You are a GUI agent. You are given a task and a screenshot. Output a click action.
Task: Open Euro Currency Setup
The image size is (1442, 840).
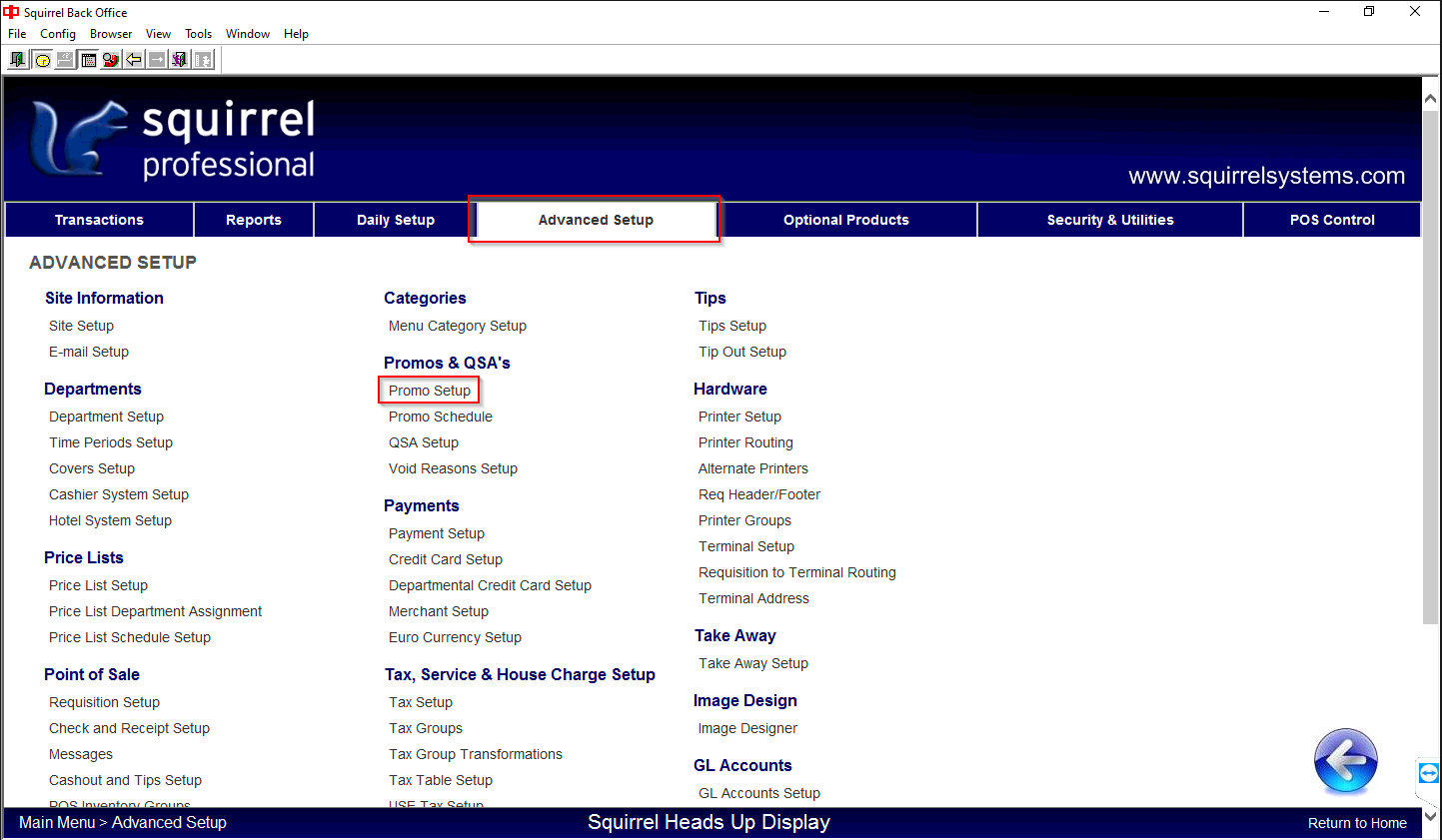(x=455, y=637)
